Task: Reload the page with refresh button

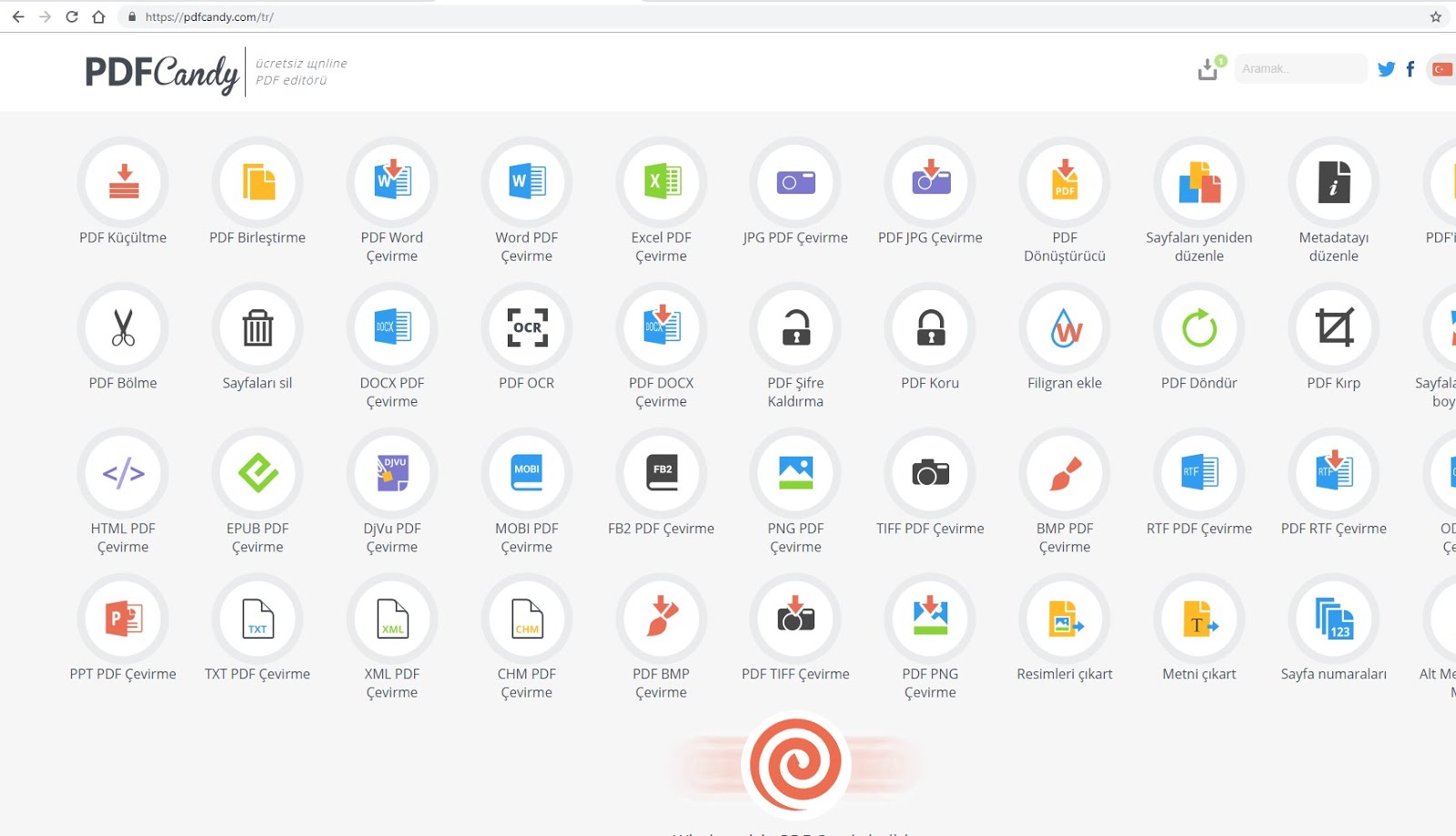Action: [x=72, y=16]
